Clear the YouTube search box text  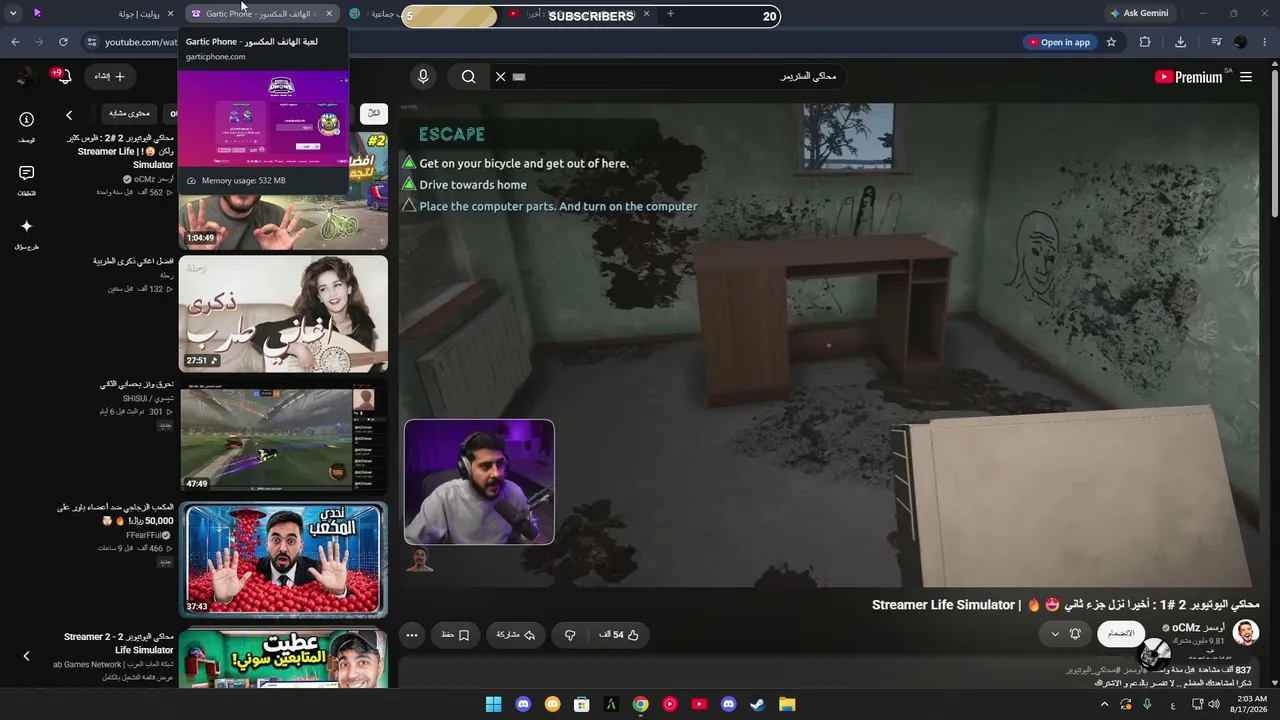click(x=500, y=76)
